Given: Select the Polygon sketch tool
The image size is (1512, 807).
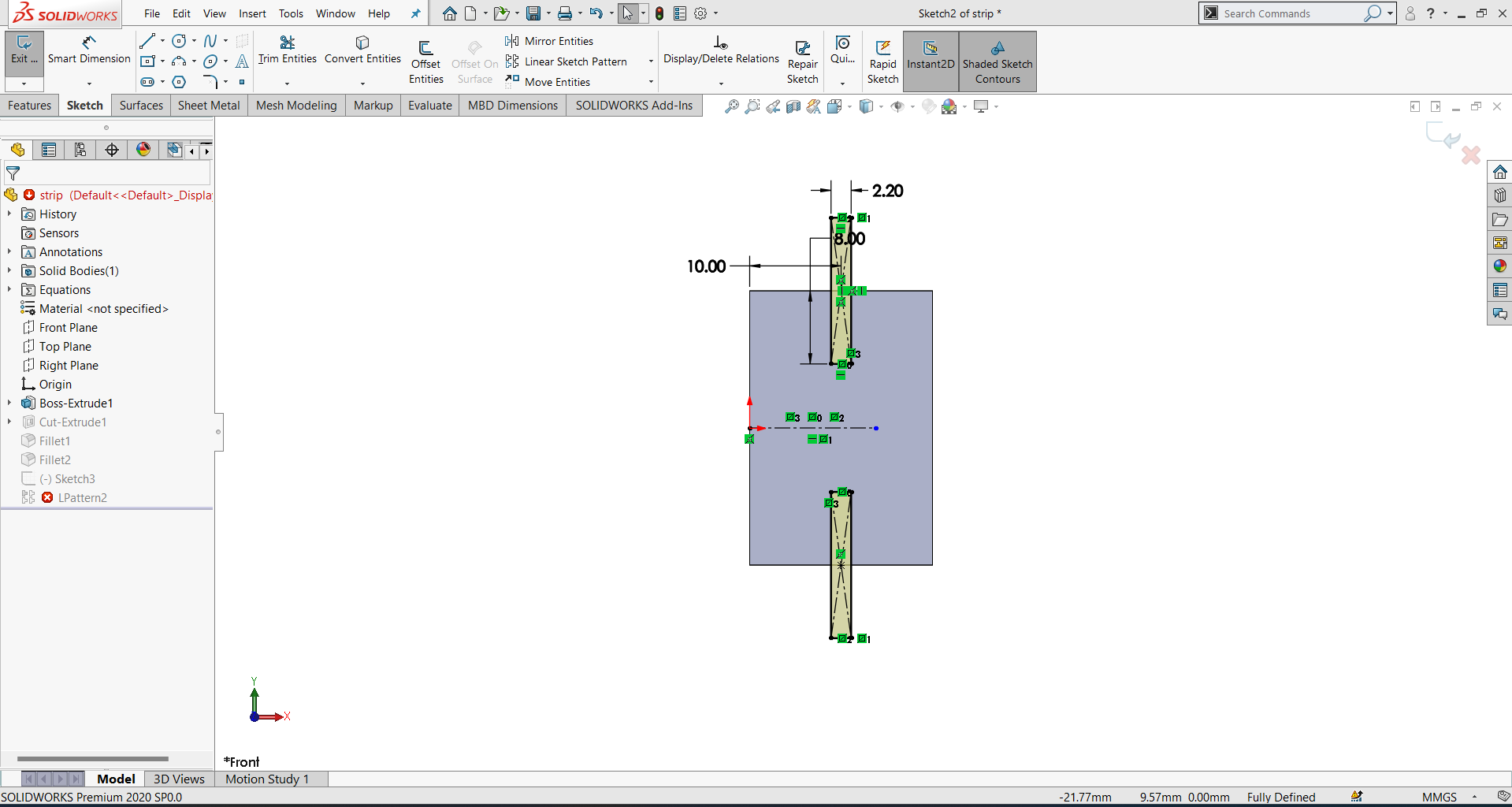Looking at the screenshot, I should point(179,82).
